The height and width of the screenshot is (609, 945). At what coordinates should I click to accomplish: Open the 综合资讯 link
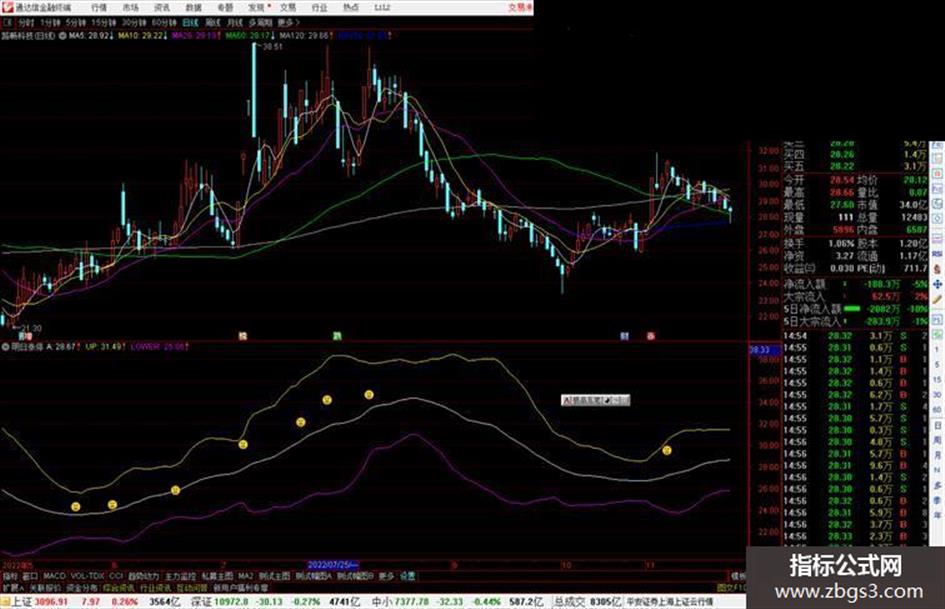[x=119, y=587]
